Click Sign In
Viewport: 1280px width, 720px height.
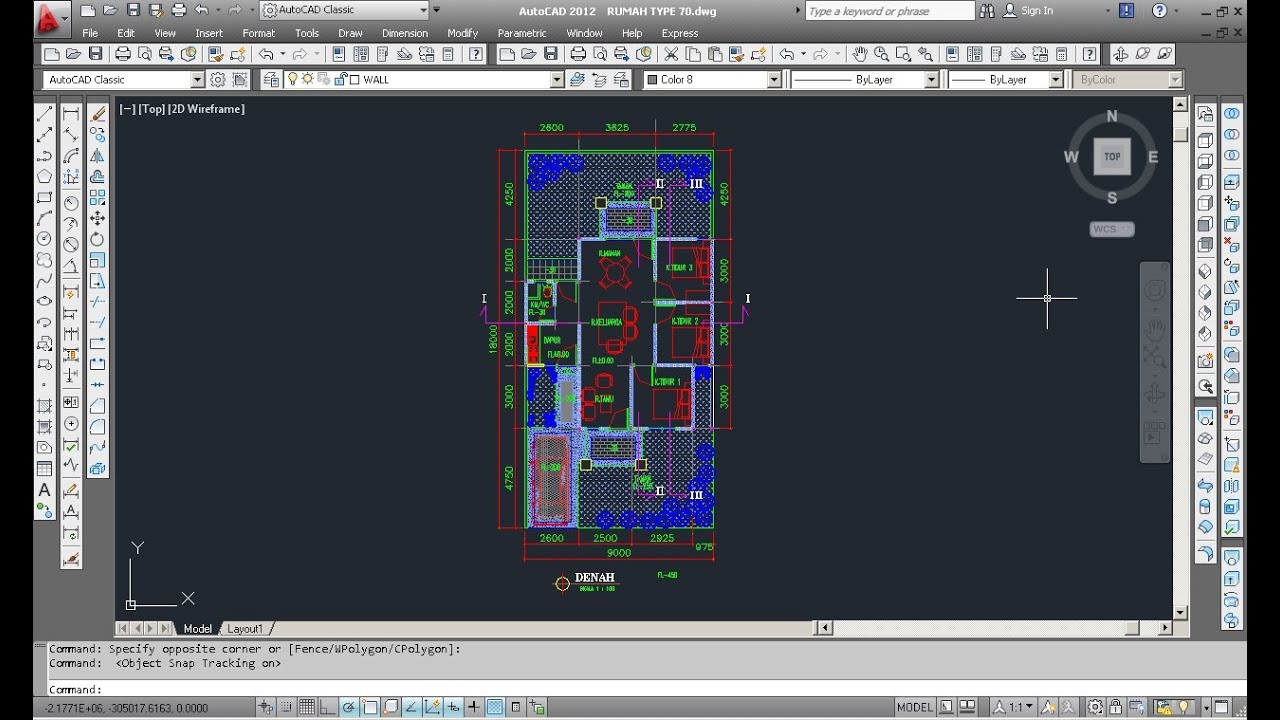coord(1036,11)
